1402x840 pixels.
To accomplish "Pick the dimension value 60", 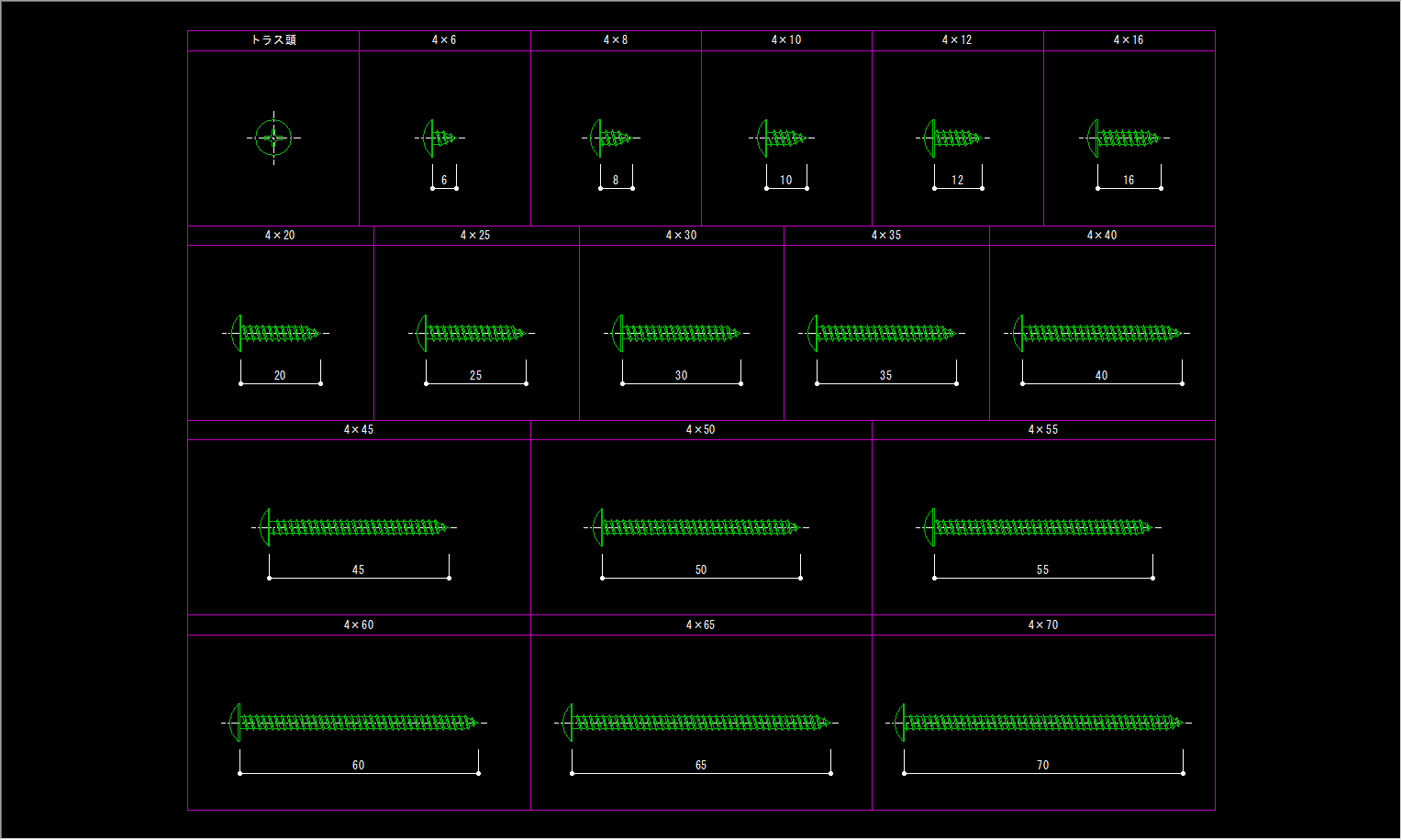I will (x=359, y=766).
